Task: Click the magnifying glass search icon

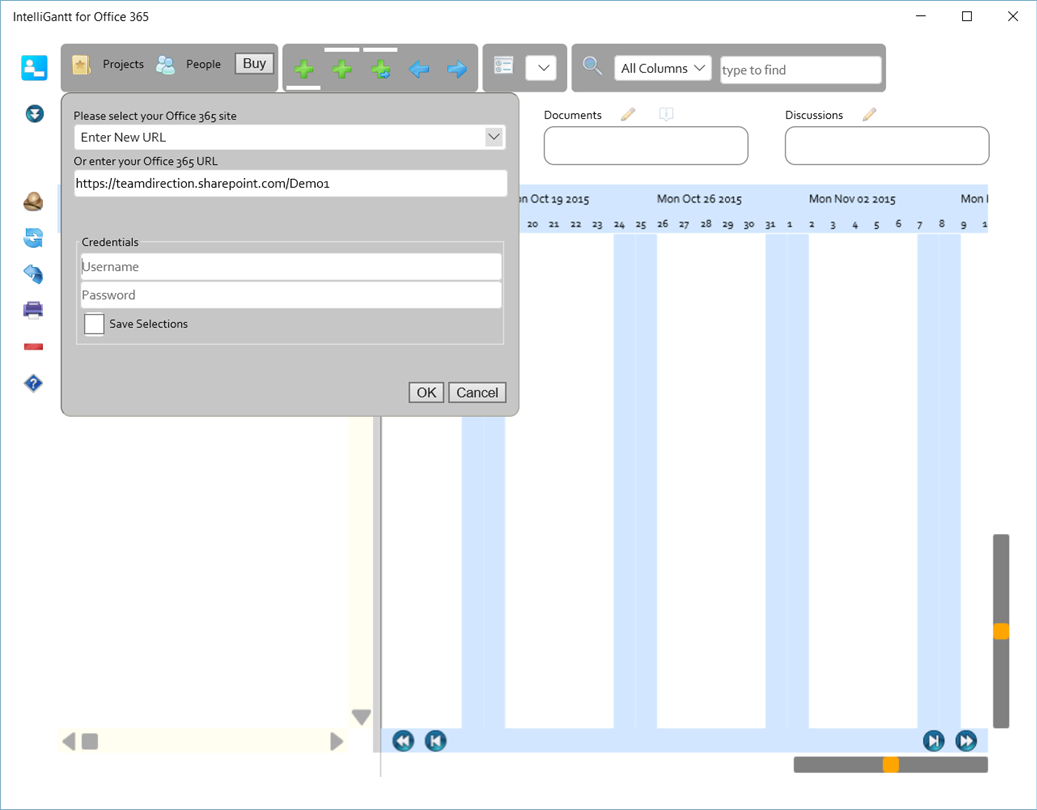Action: 592,65
